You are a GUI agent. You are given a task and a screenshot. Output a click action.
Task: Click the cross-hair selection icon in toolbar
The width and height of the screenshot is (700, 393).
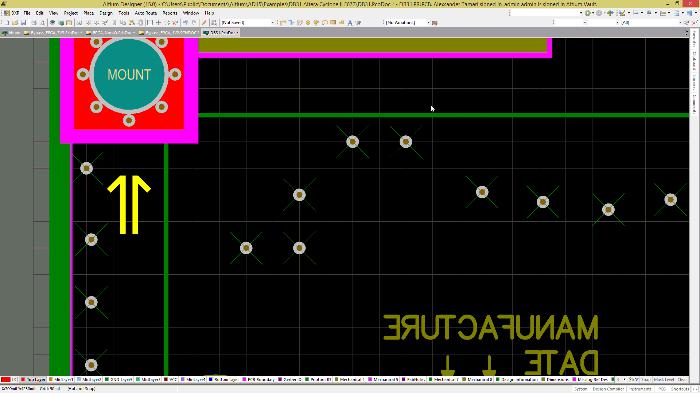(x=158, y=23)
